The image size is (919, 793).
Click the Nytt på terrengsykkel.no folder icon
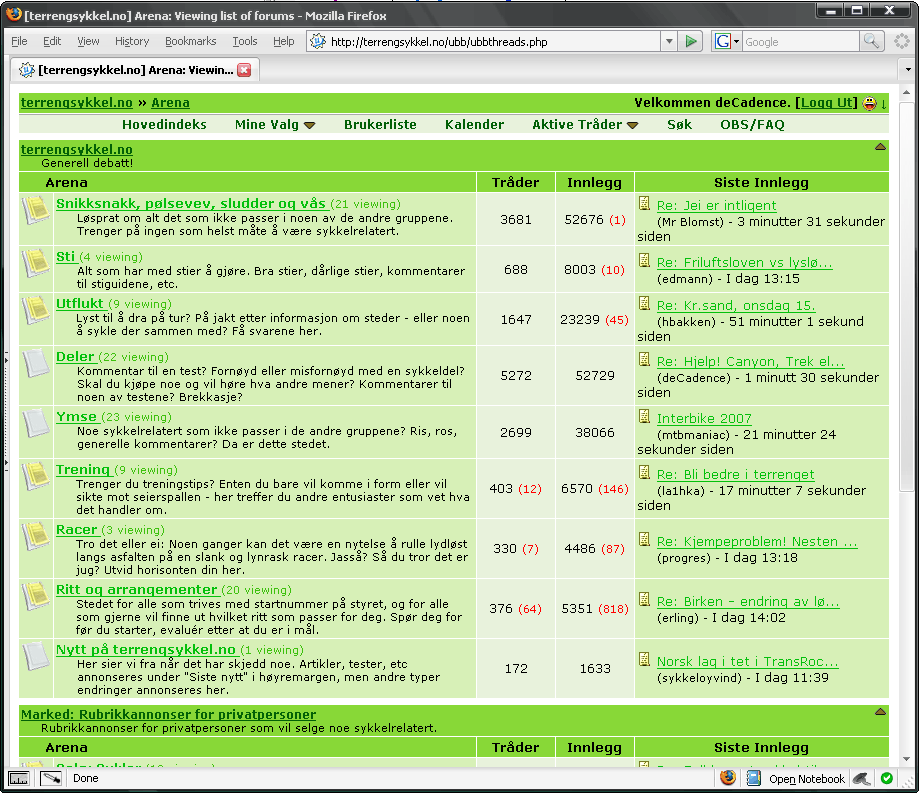click(x=36, y=656)
